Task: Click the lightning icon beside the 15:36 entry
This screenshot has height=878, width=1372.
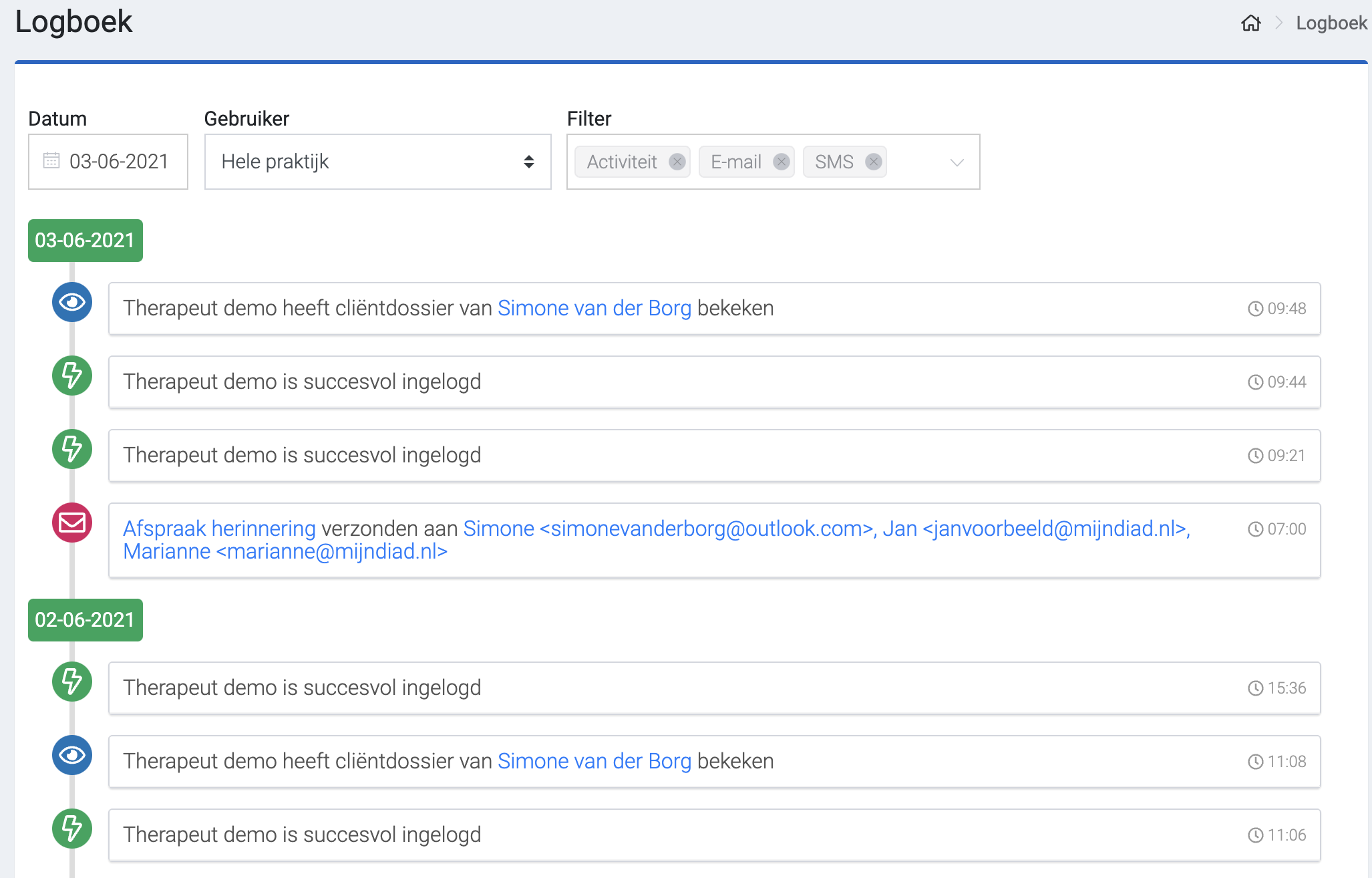Action: point(71,682)
